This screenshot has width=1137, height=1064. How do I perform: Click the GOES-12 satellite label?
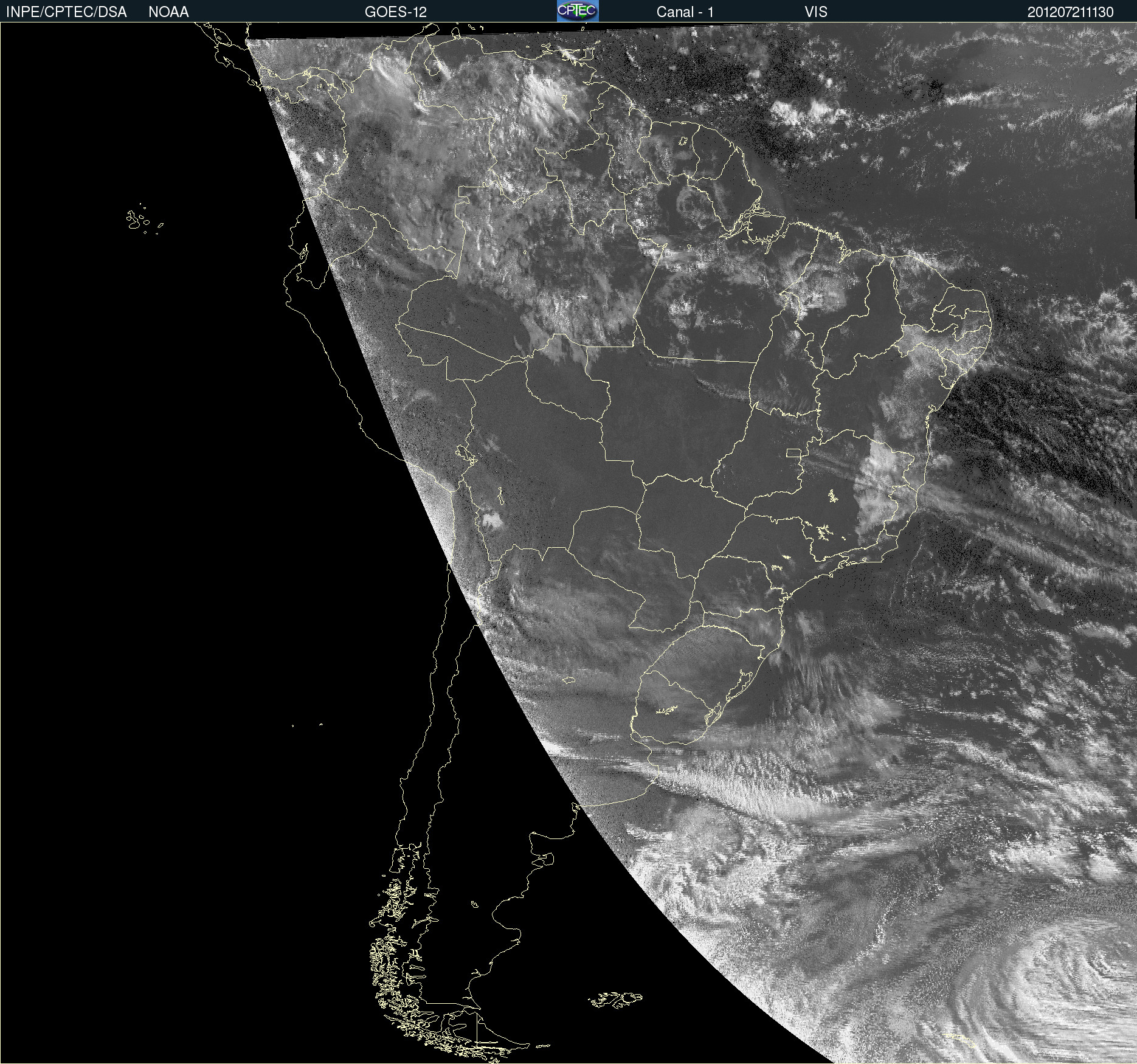pos(396,12)
